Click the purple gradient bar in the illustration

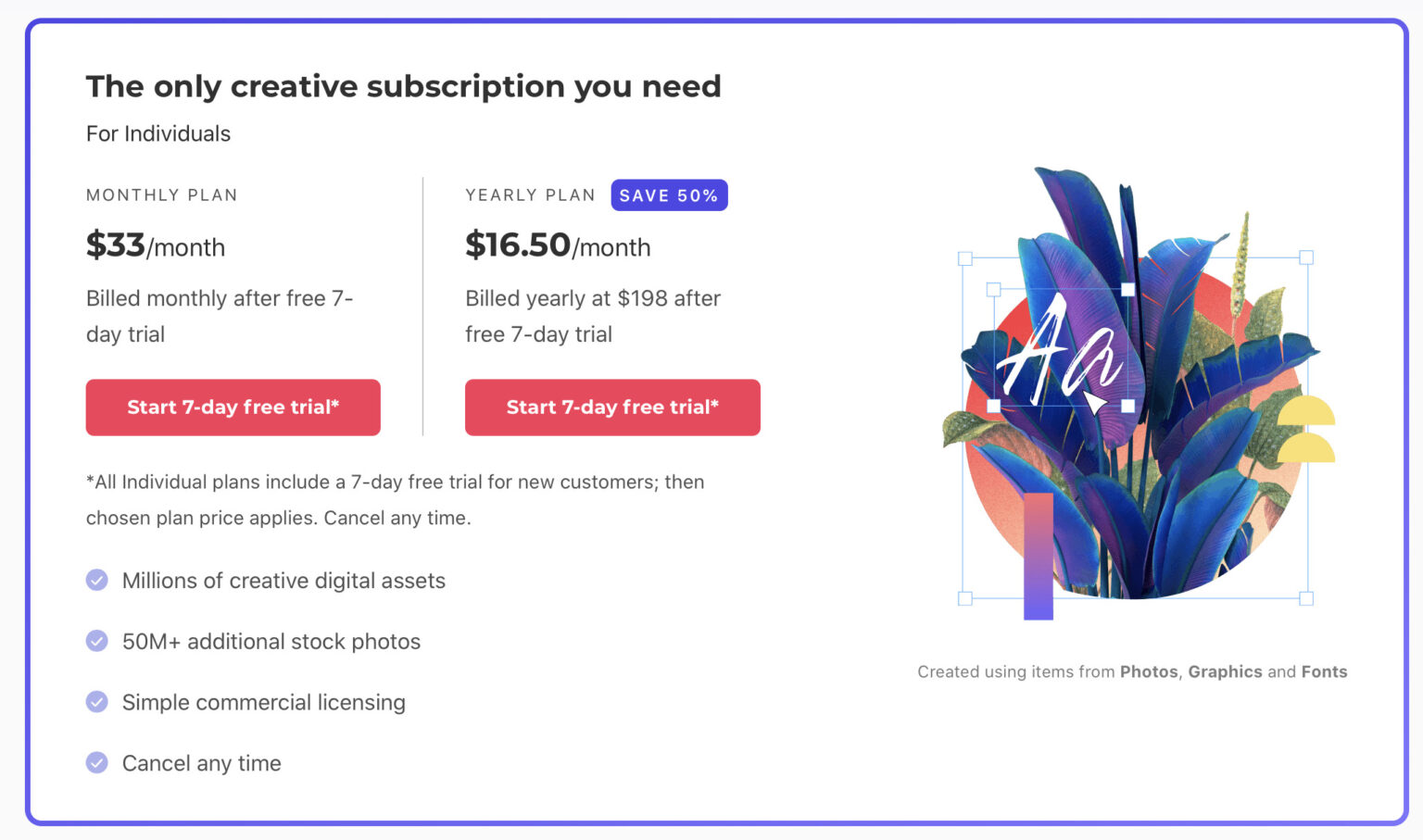(1038, 556)
